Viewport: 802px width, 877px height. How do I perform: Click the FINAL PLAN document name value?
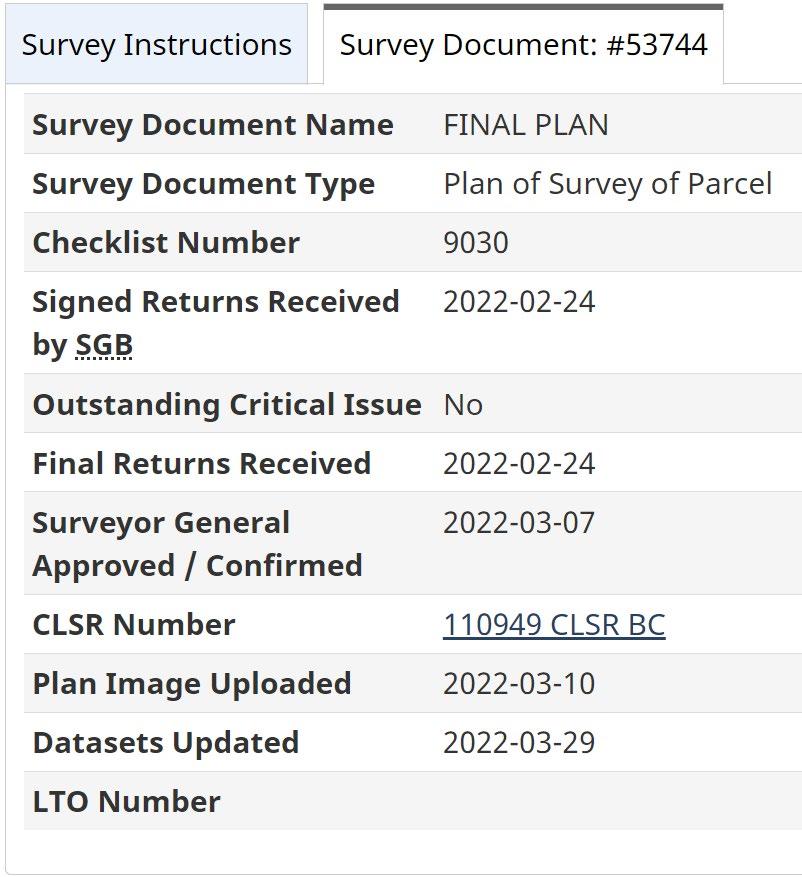click(526, 125)
